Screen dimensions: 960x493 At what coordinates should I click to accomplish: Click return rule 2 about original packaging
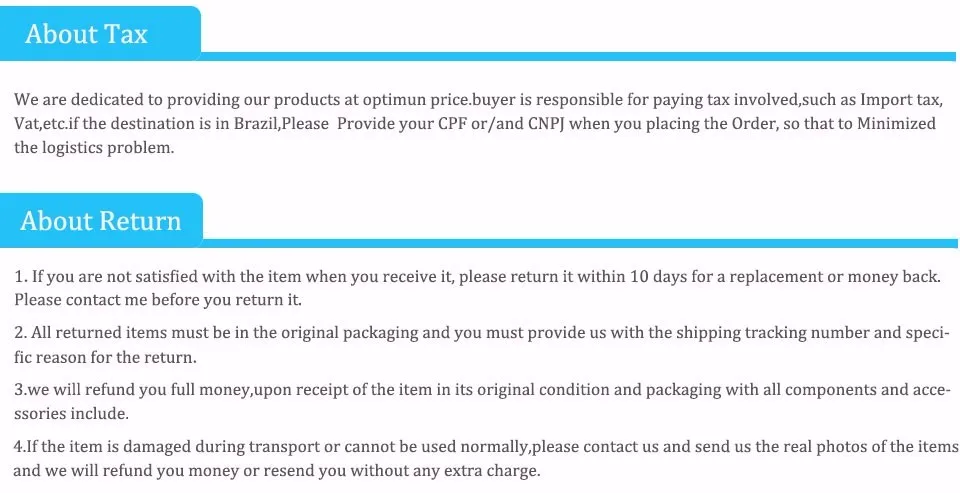pos(482,345)
